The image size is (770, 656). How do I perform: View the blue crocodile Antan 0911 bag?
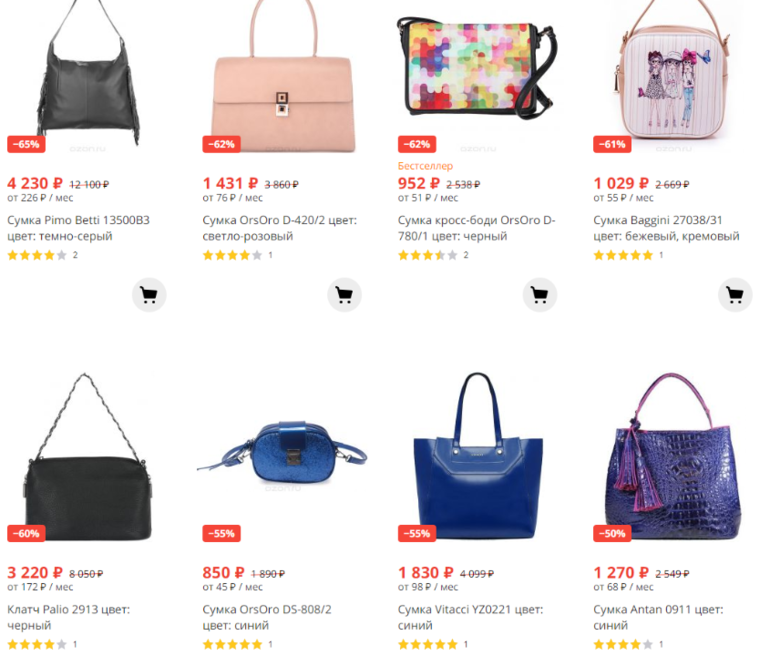click(673, 456)
